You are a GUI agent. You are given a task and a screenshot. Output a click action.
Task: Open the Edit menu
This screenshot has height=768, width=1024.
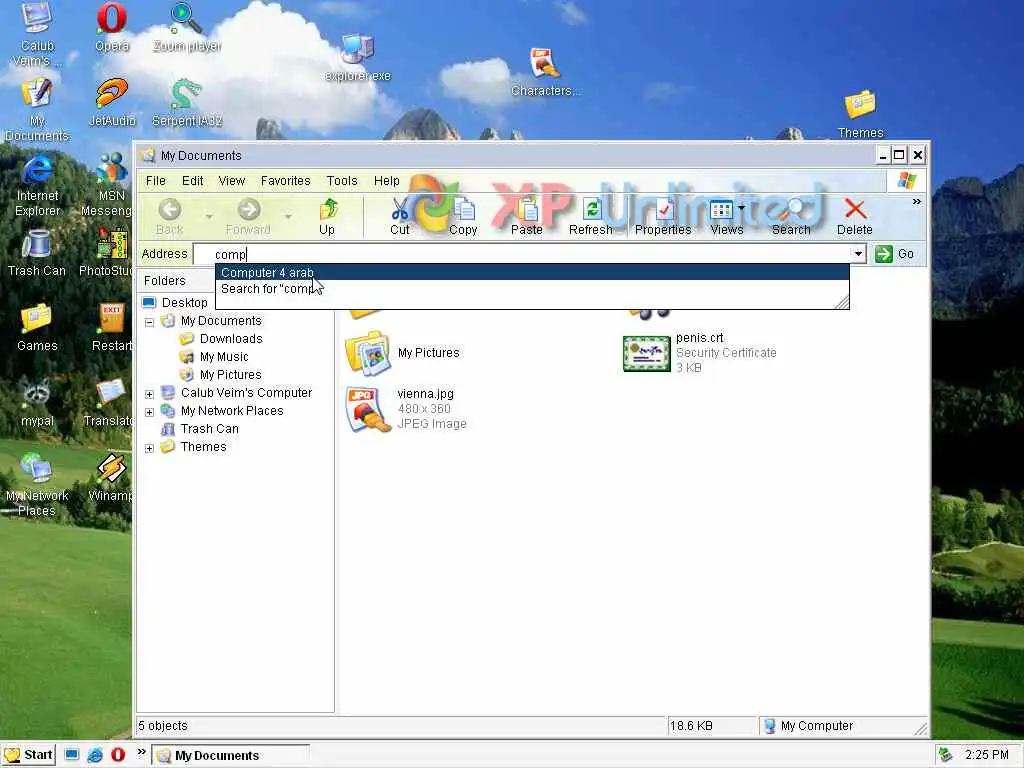click(x=192, y=181)
